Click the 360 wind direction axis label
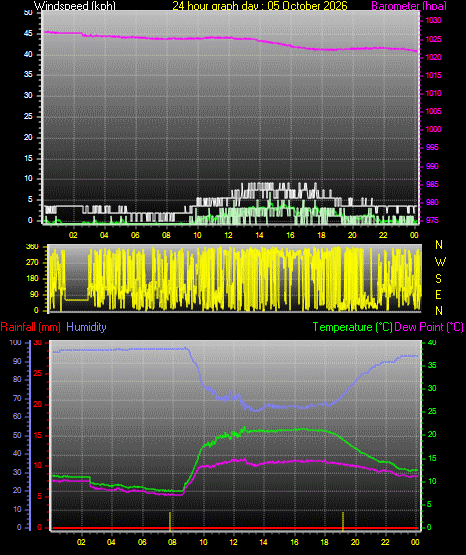Image resolution: width=466 pixels, height=555 pixels. coord(33,247)
